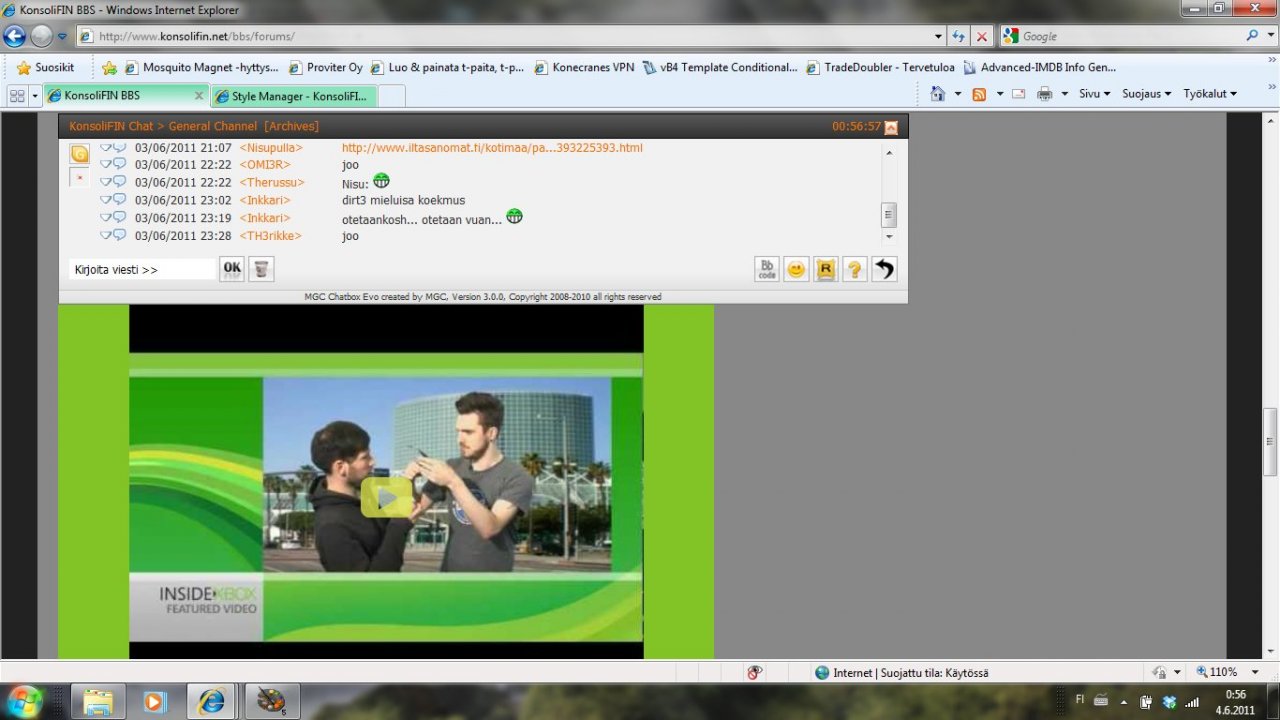Click the yellow question mark help icon
Screen dimensions: 1280x720
click(x=854, y=269)
